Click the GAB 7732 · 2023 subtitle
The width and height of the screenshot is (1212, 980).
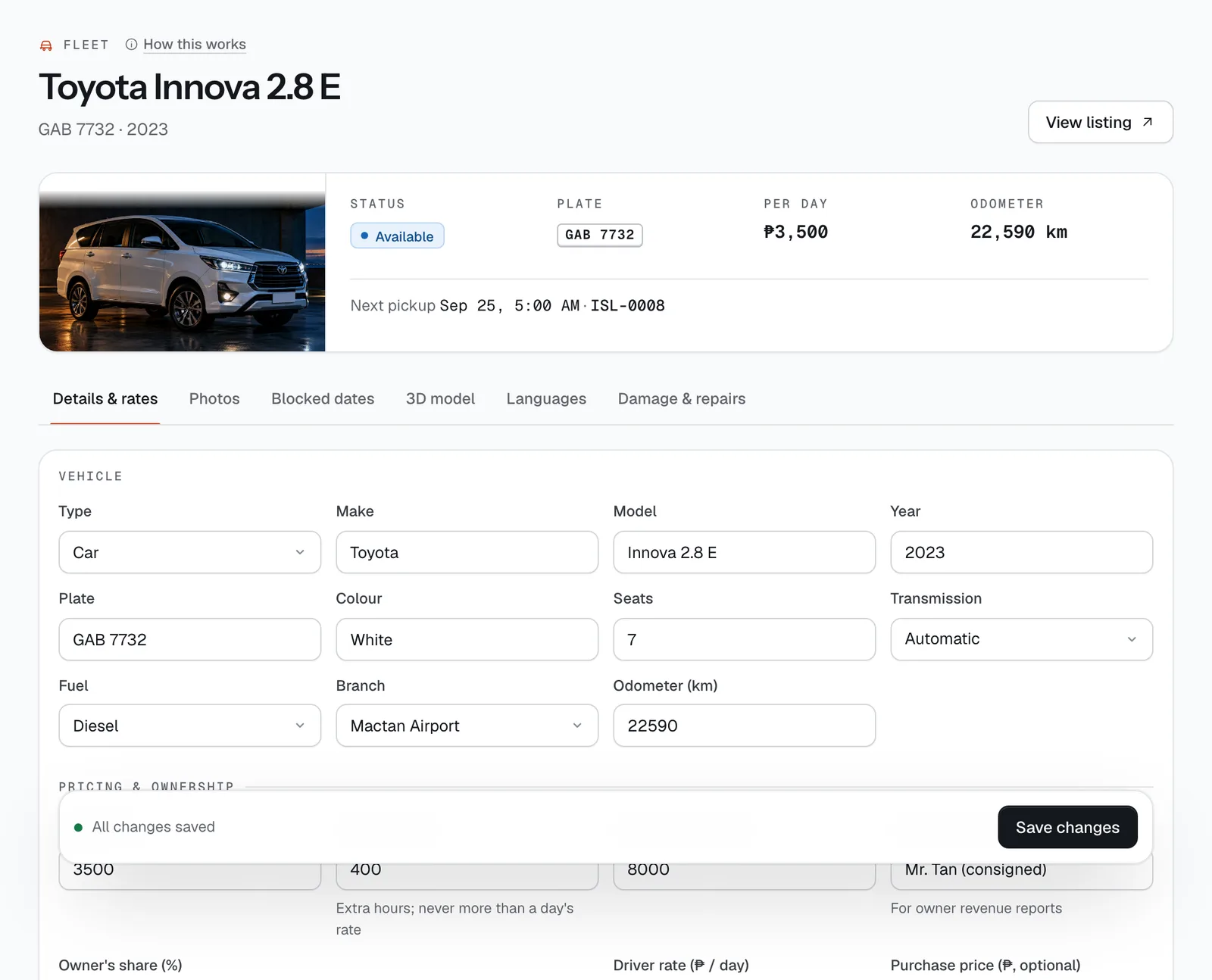pyautogui.click(x=103, y=130)
